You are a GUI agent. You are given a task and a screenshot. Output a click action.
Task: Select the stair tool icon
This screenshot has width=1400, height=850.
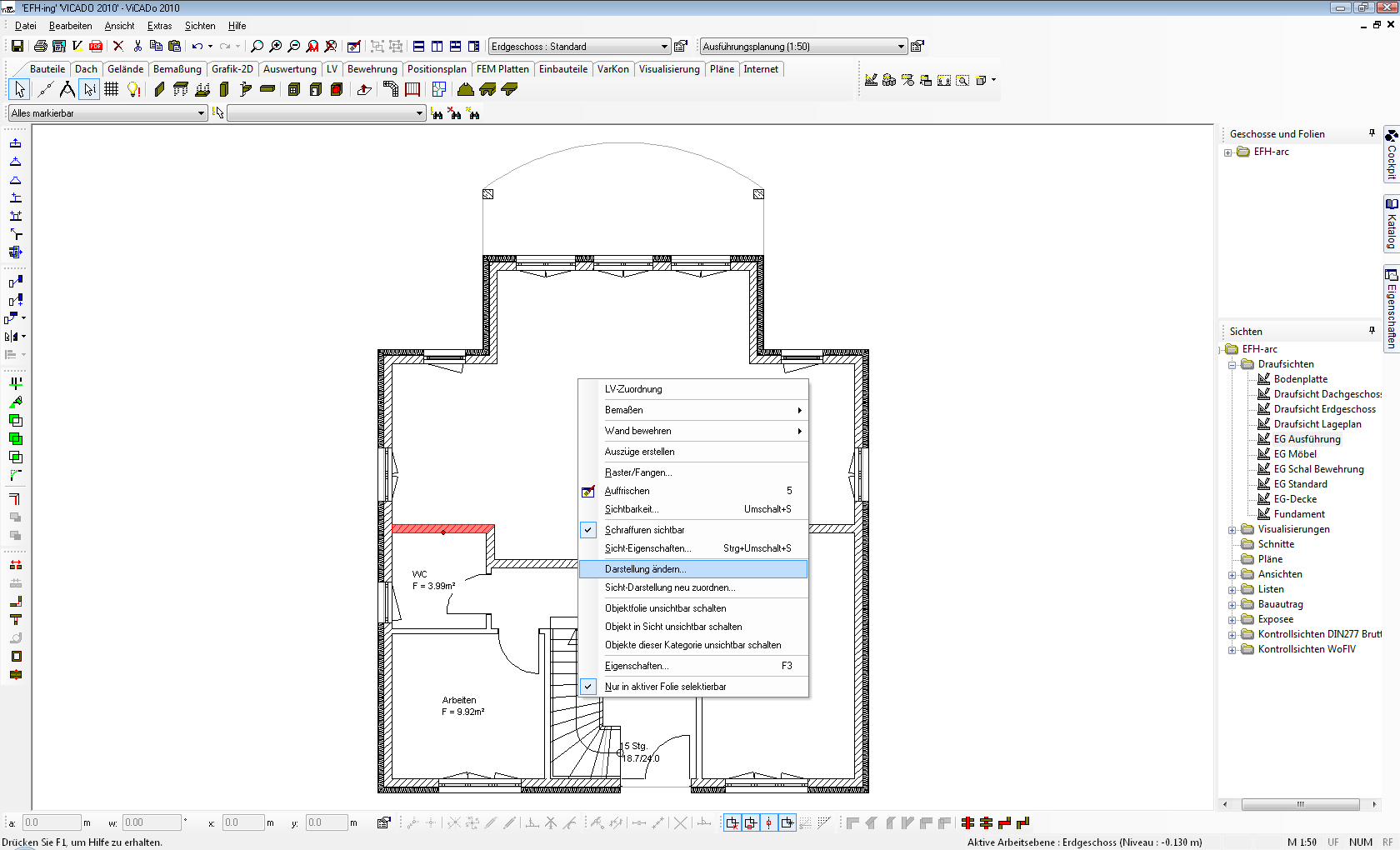click(x=390, y=89)
